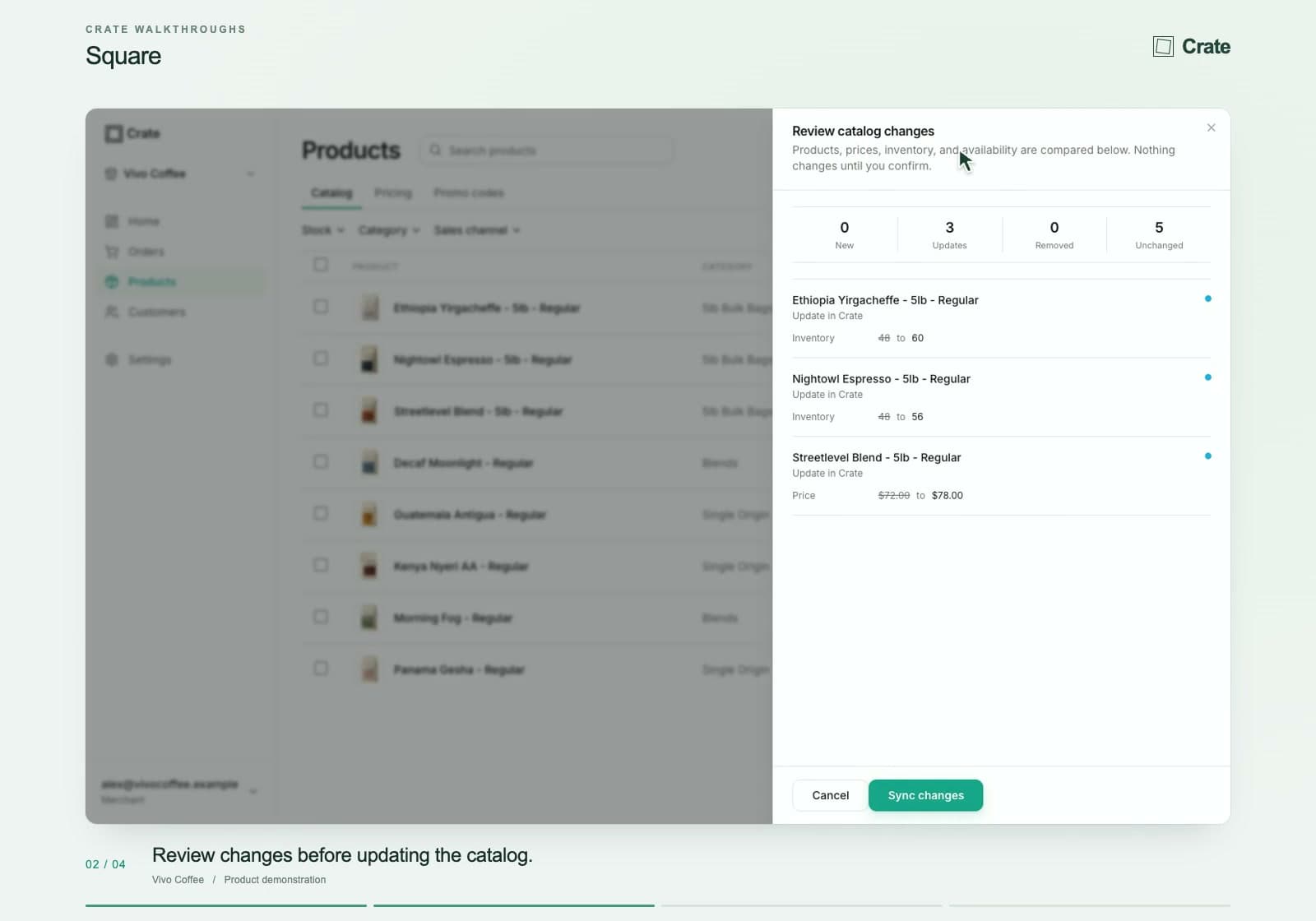
Task: Click the Crate app logo in sidebar
Action: point(132,133)
